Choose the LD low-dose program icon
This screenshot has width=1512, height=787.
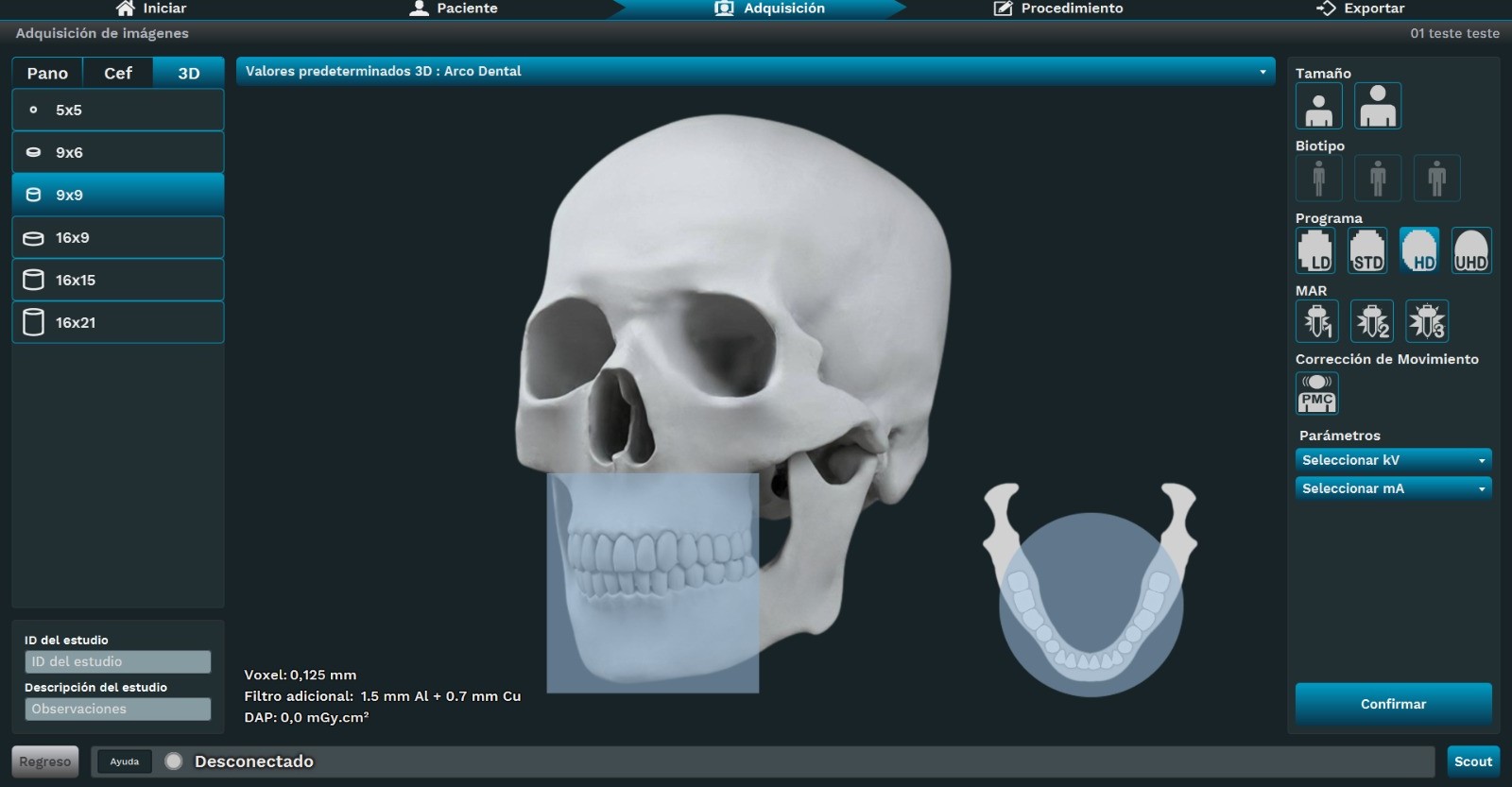pos(1315,250)
